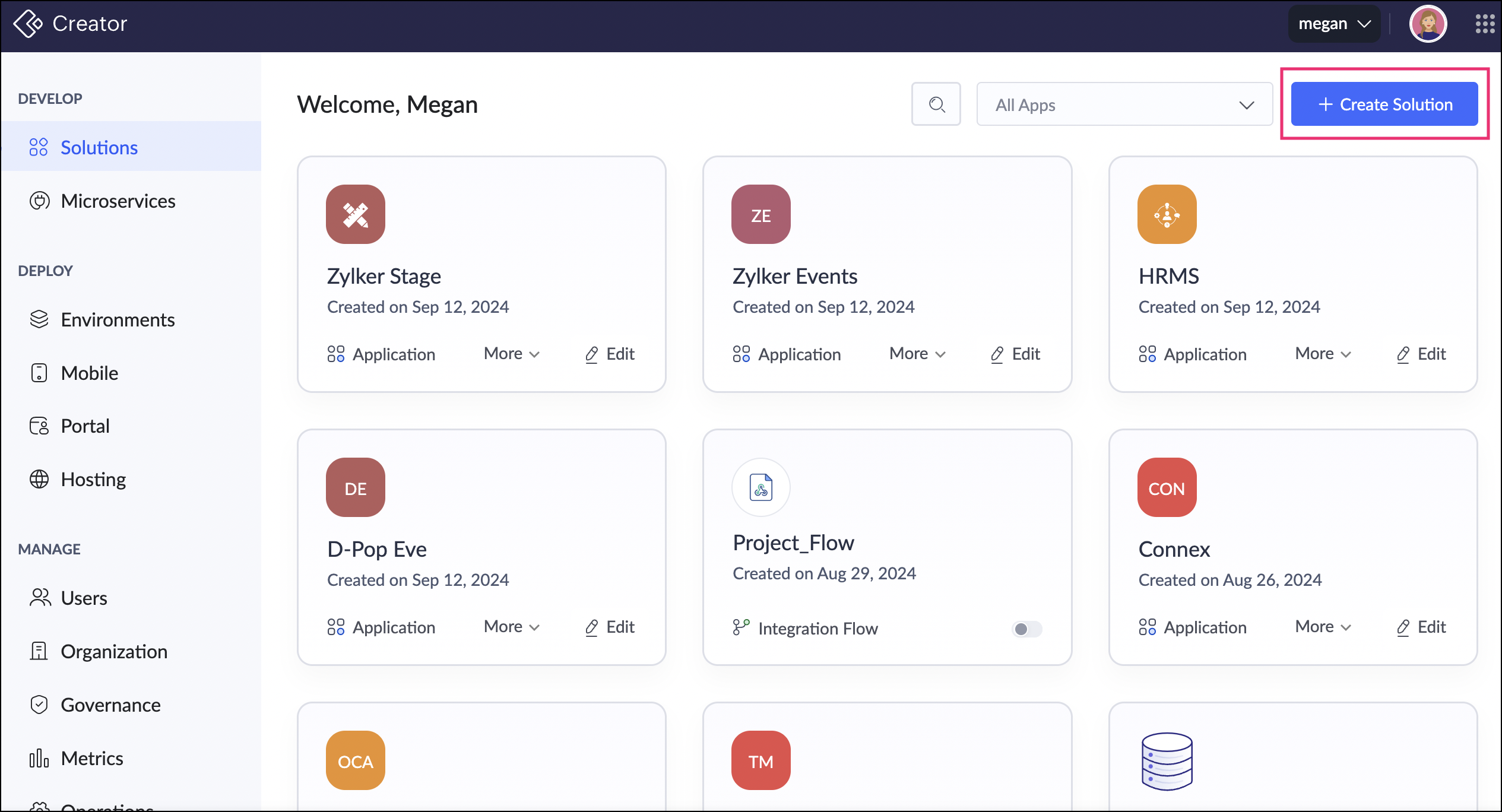This screenshot has height=812, width=1502.
Task: Click the search magnifier icon
Action: (936, 104)
